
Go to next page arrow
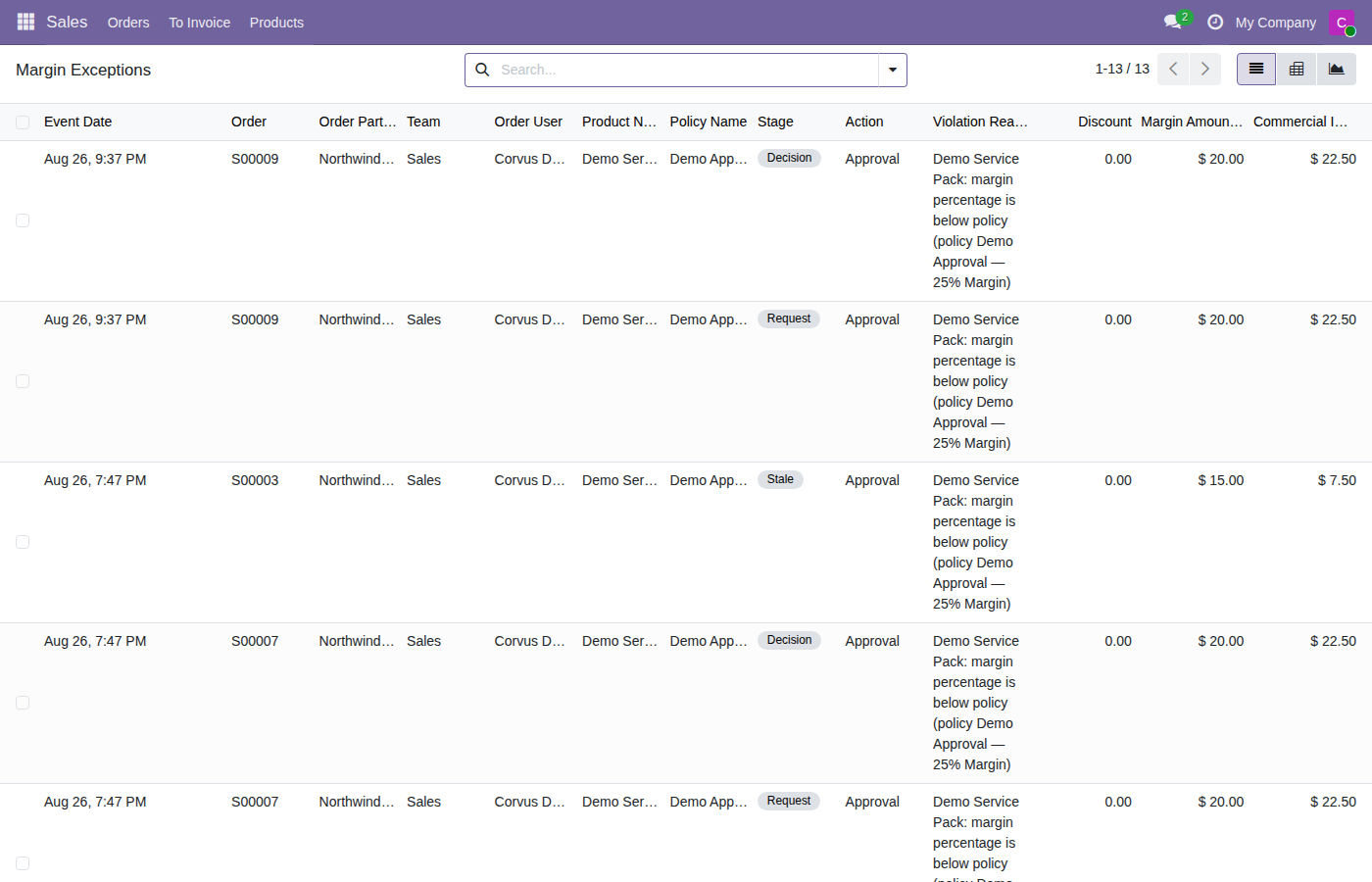(x=1205, y=70)
